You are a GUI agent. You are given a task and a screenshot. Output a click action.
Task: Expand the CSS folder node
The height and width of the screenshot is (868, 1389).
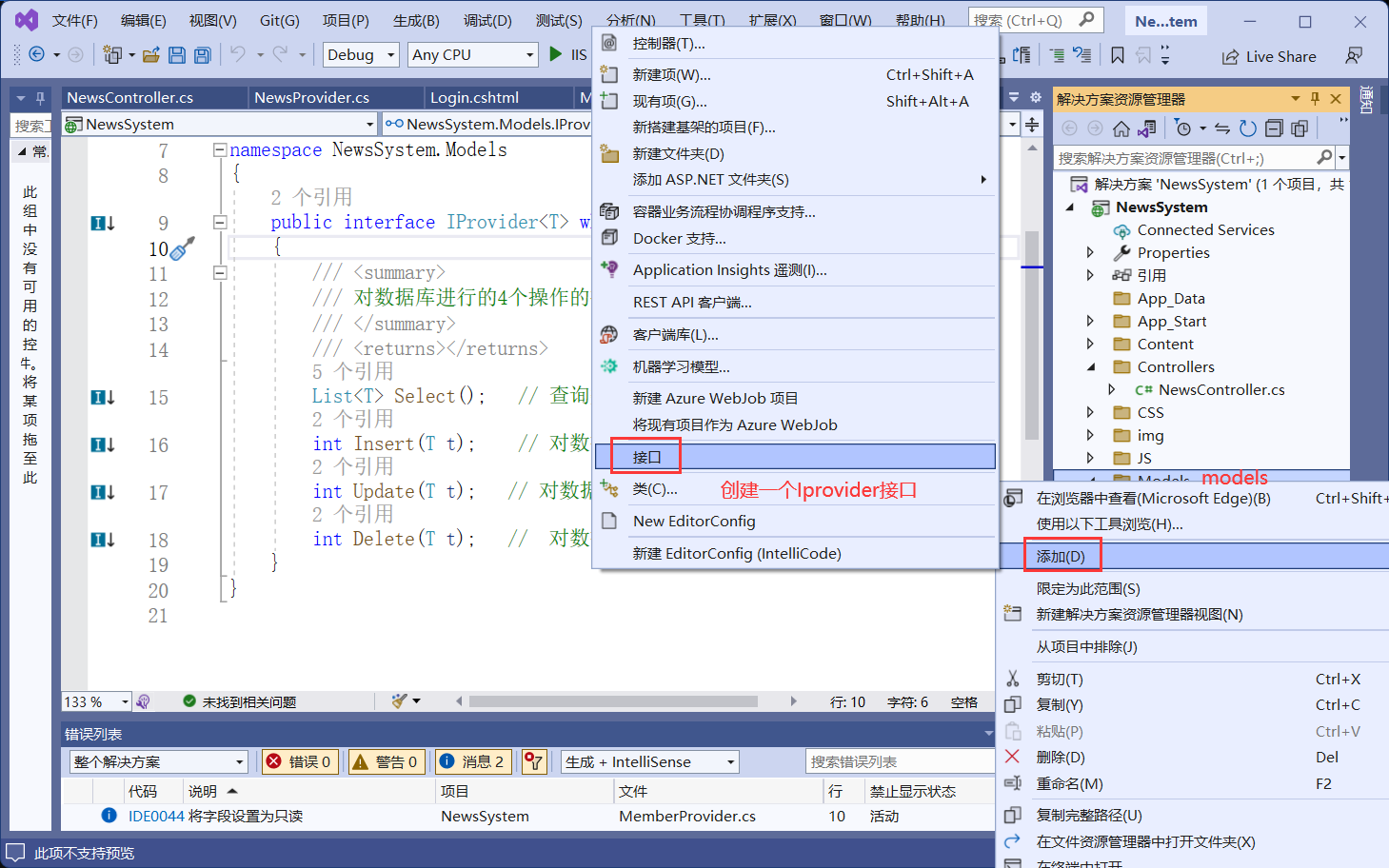click(x=1091, y=412)
